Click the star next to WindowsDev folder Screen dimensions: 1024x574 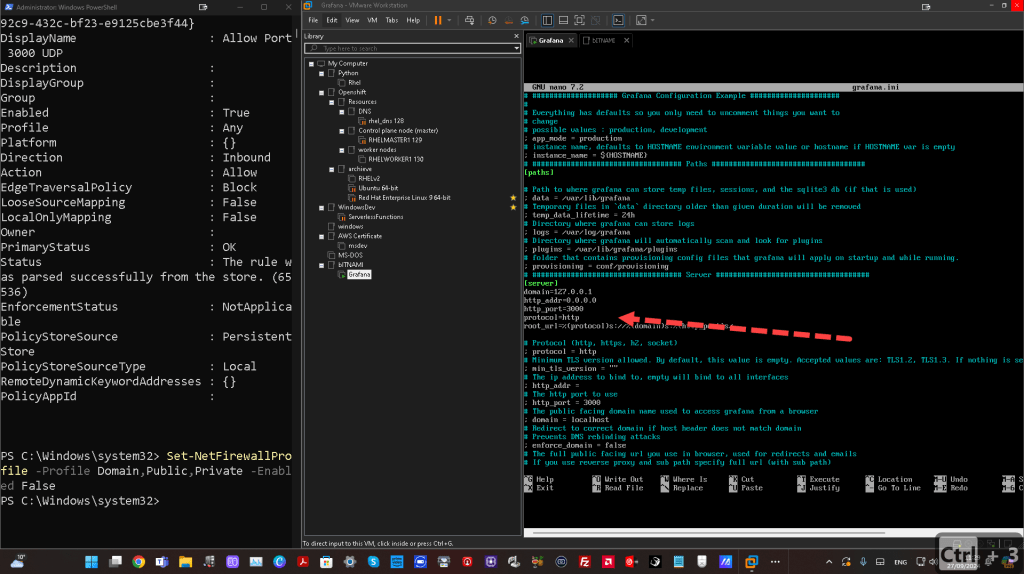pos(513,207)
